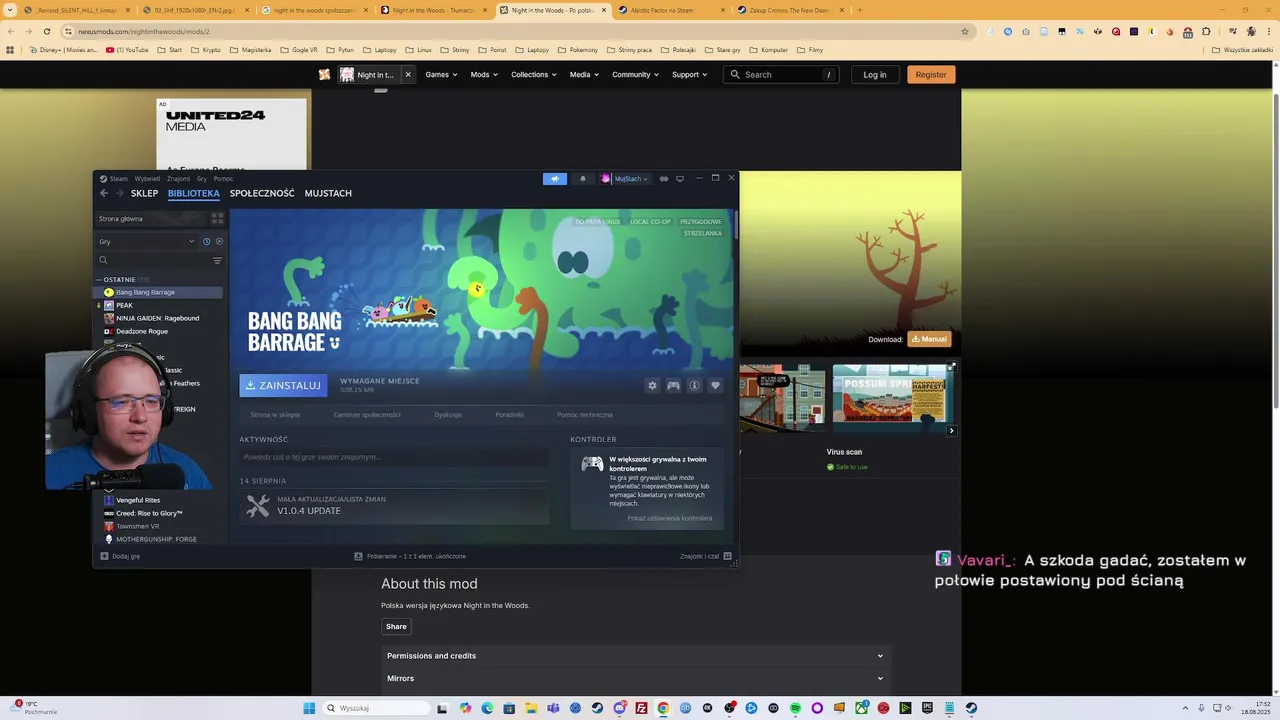Open Steam VR mode icon

(663, 179)
